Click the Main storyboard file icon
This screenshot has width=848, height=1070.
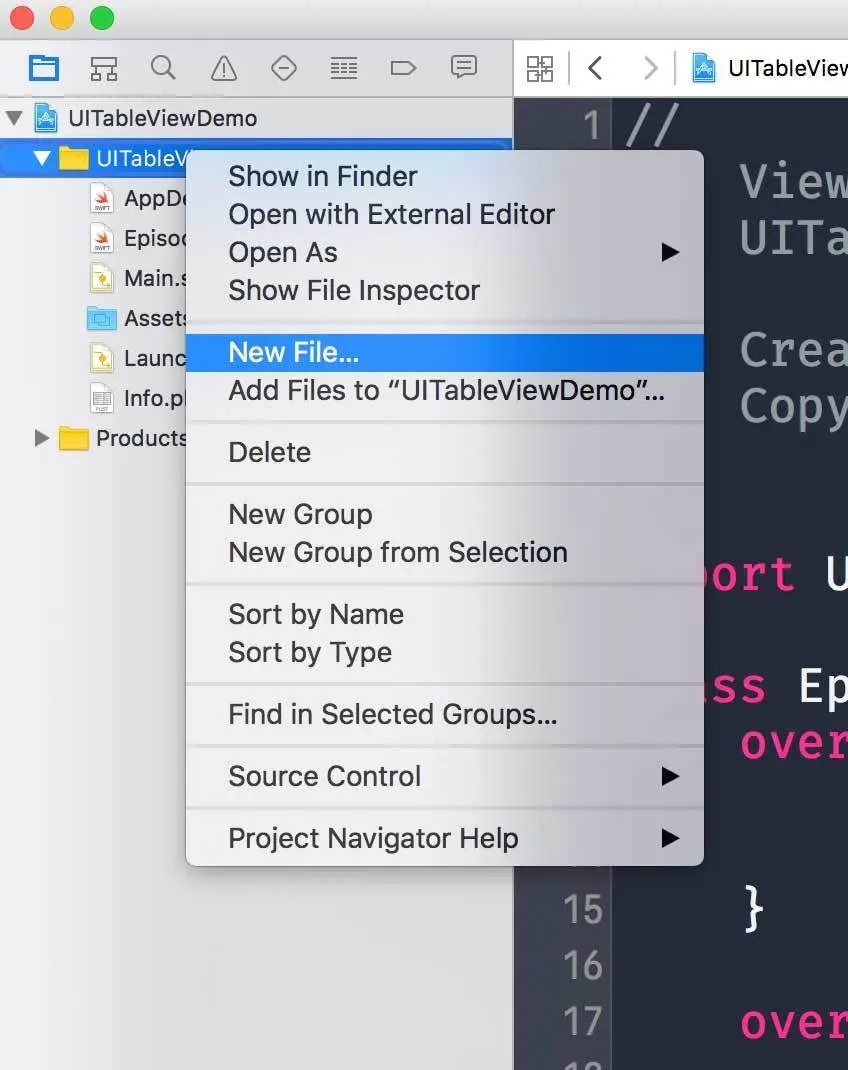102,278
